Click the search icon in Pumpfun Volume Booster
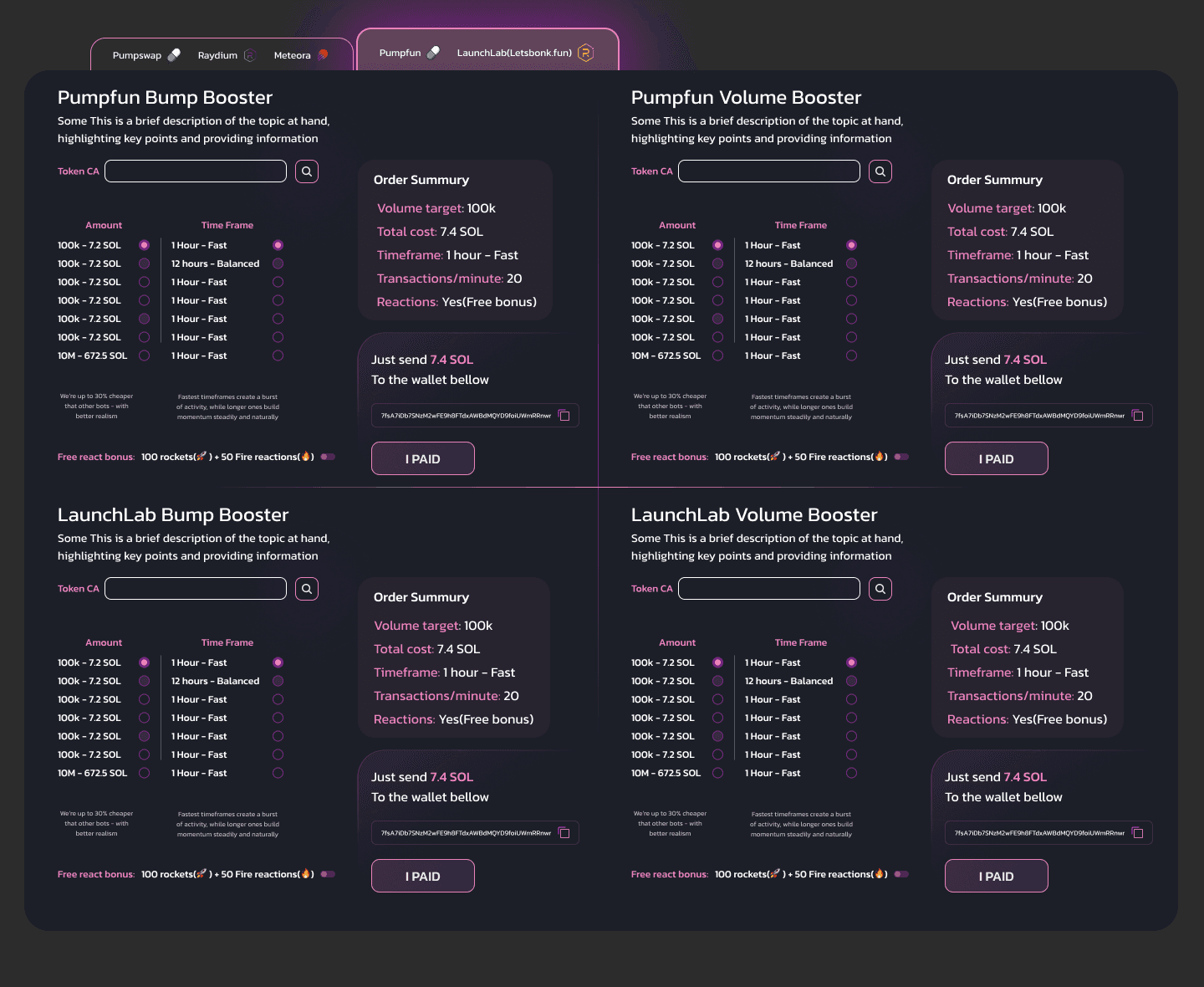Image resolution: width=1204 pixels, height=987 pixels. point(880,171)
